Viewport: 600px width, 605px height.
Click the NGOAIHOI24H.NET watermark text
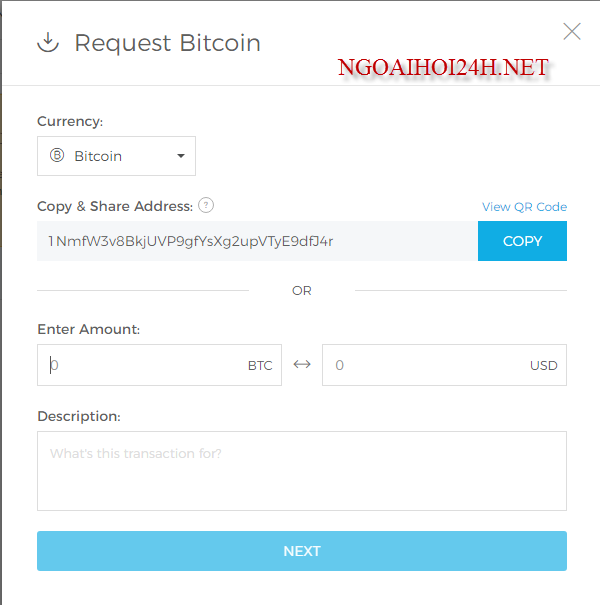[443, 68]
